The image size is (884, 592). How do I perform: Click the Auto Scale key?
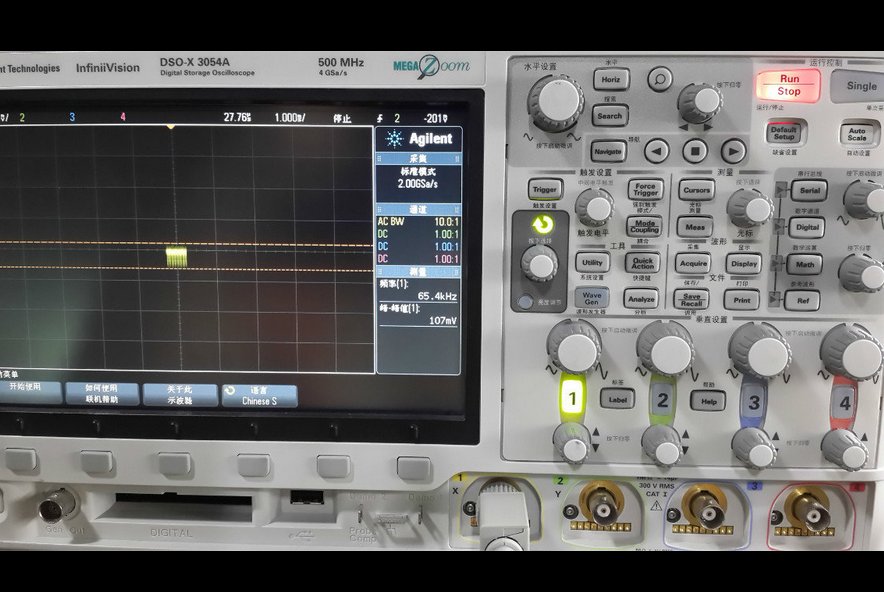pyautogui.click(x=857, y=134)
